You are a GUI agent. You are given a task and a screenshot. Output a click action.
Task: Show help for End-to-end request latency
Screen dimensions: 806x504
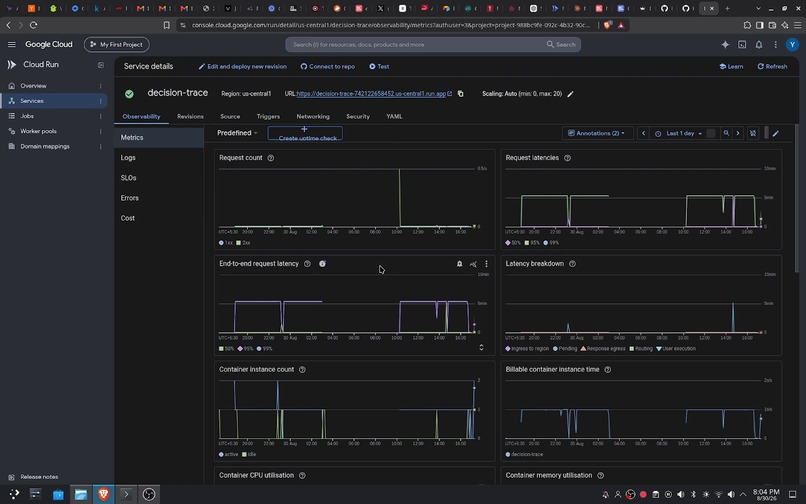click(x=307, y=264)
